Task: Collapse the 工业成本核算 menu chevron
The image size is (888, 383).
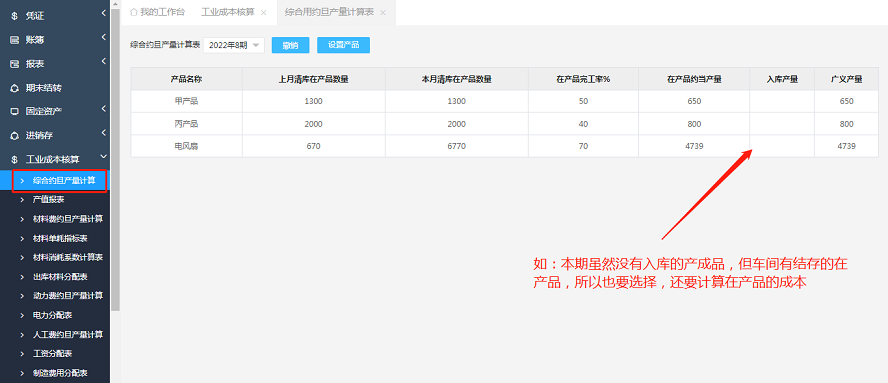Action: [104, 157]
